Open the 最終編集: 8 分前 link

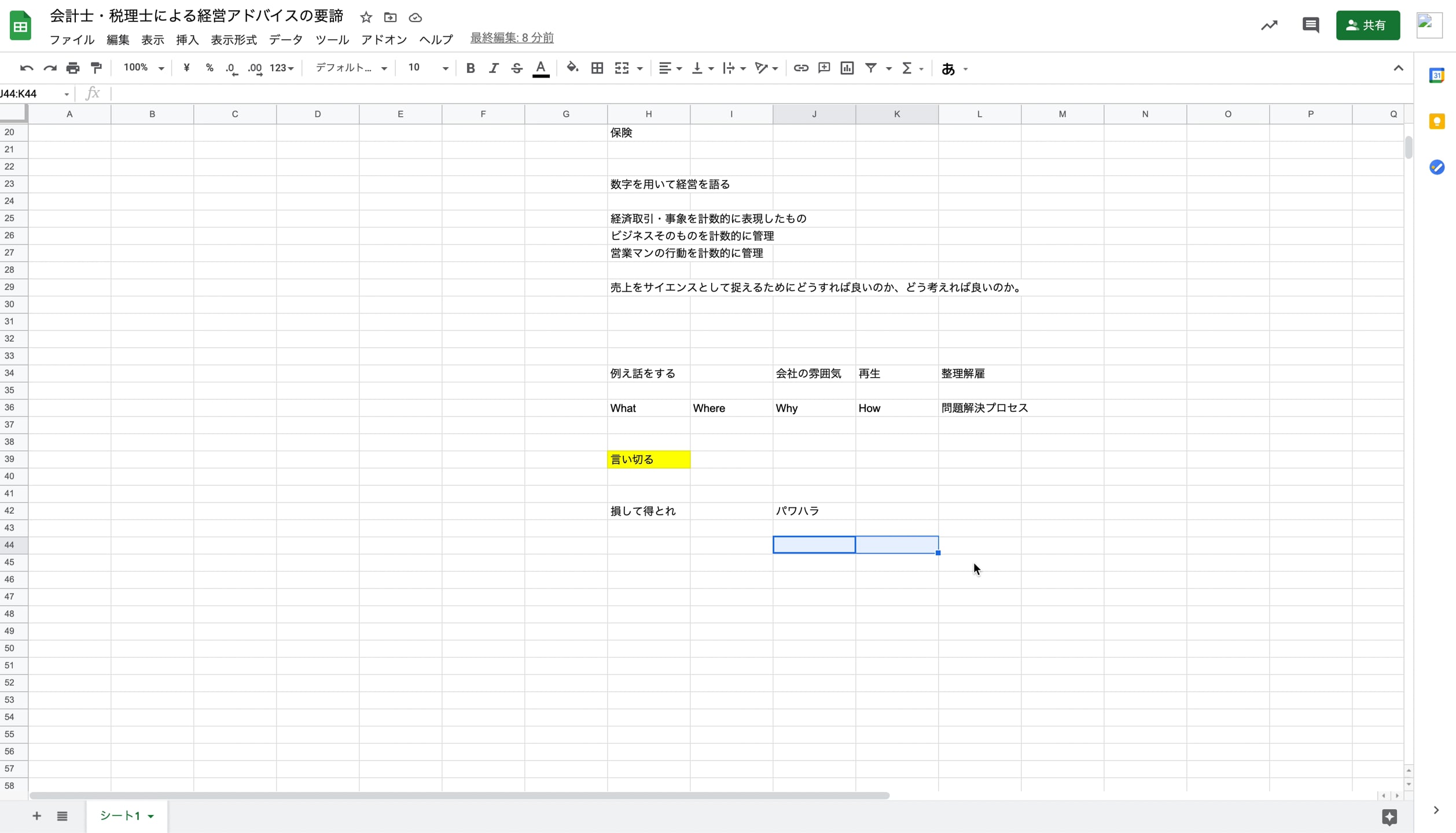pyautogui.click(x=512, y=38)
